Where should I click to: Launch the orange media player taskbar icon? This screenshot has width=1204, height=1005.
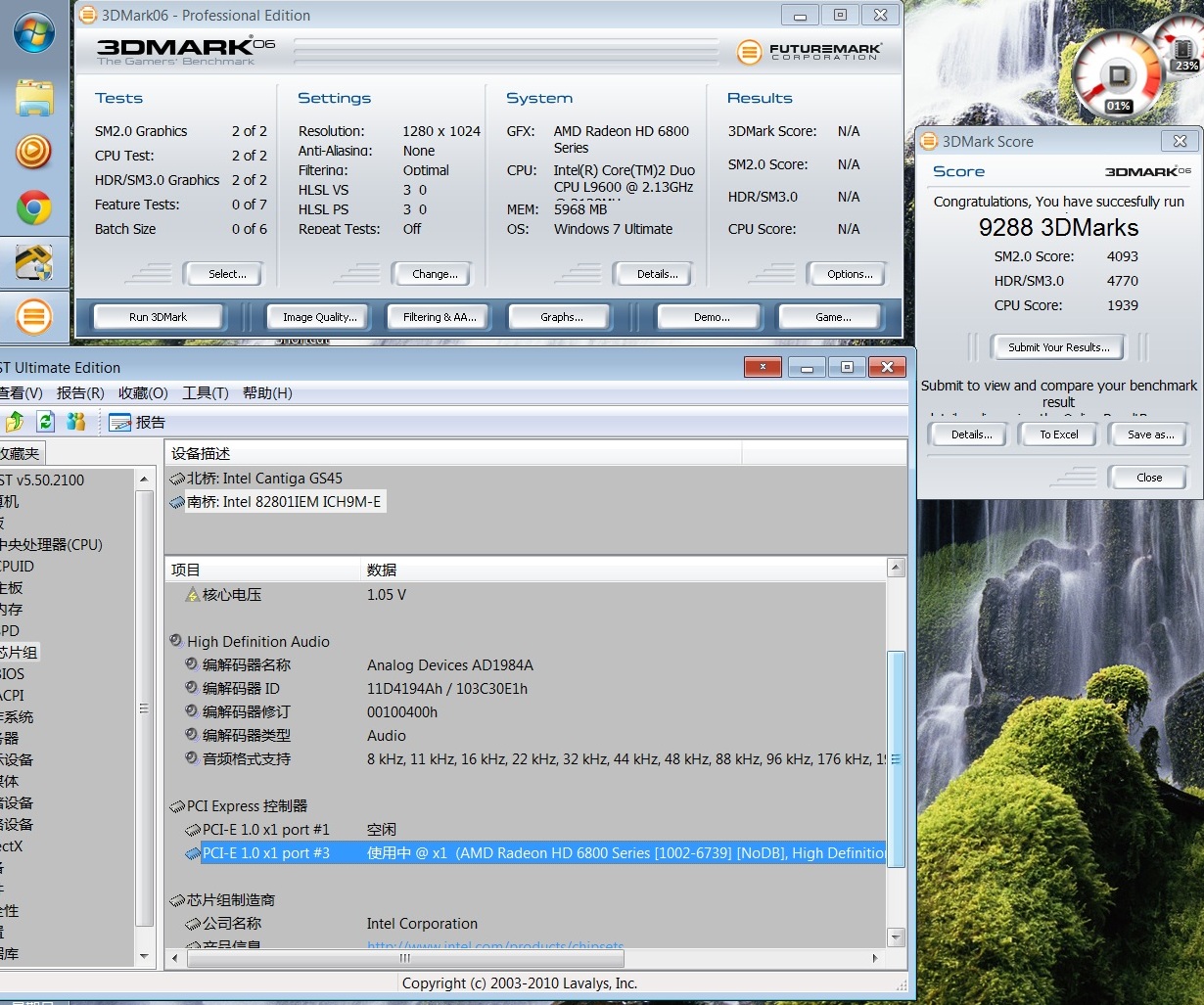[34, 152]
